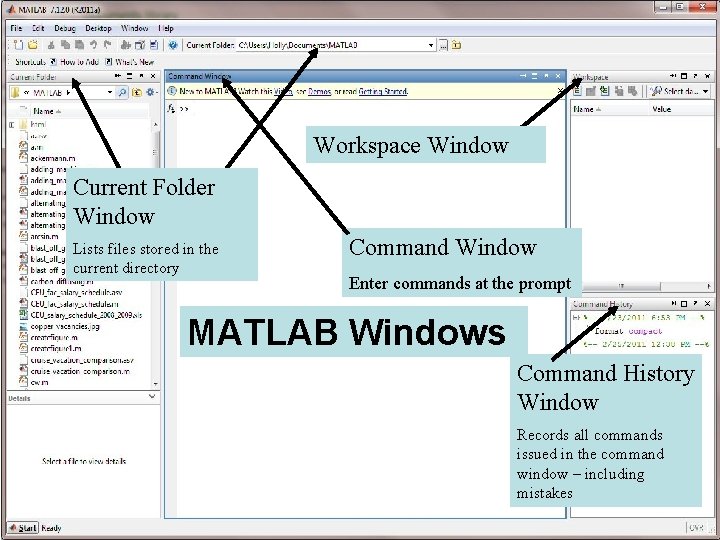Click the How to Add shortcut
The width and height of the screenshot is (720, 540).
coord(74,62)
